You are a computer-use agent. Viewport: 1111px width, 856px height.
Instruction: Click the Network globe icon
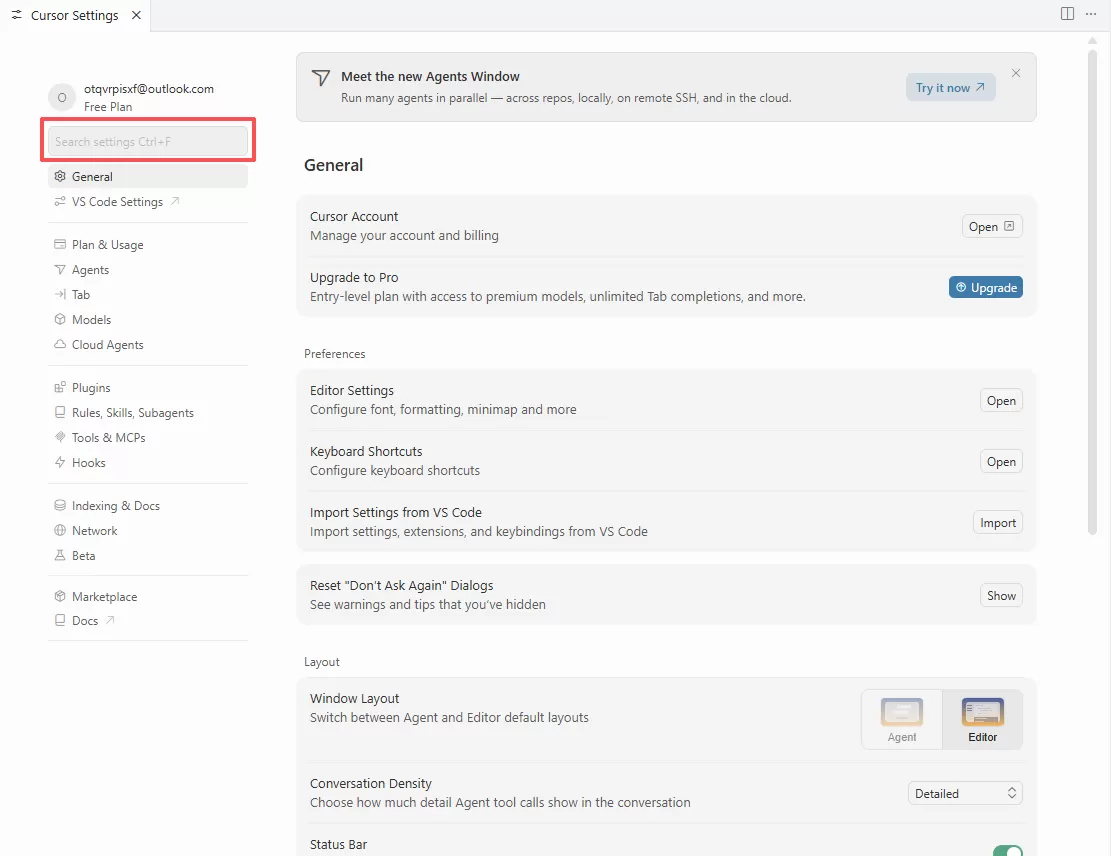[x=60, y=531]
